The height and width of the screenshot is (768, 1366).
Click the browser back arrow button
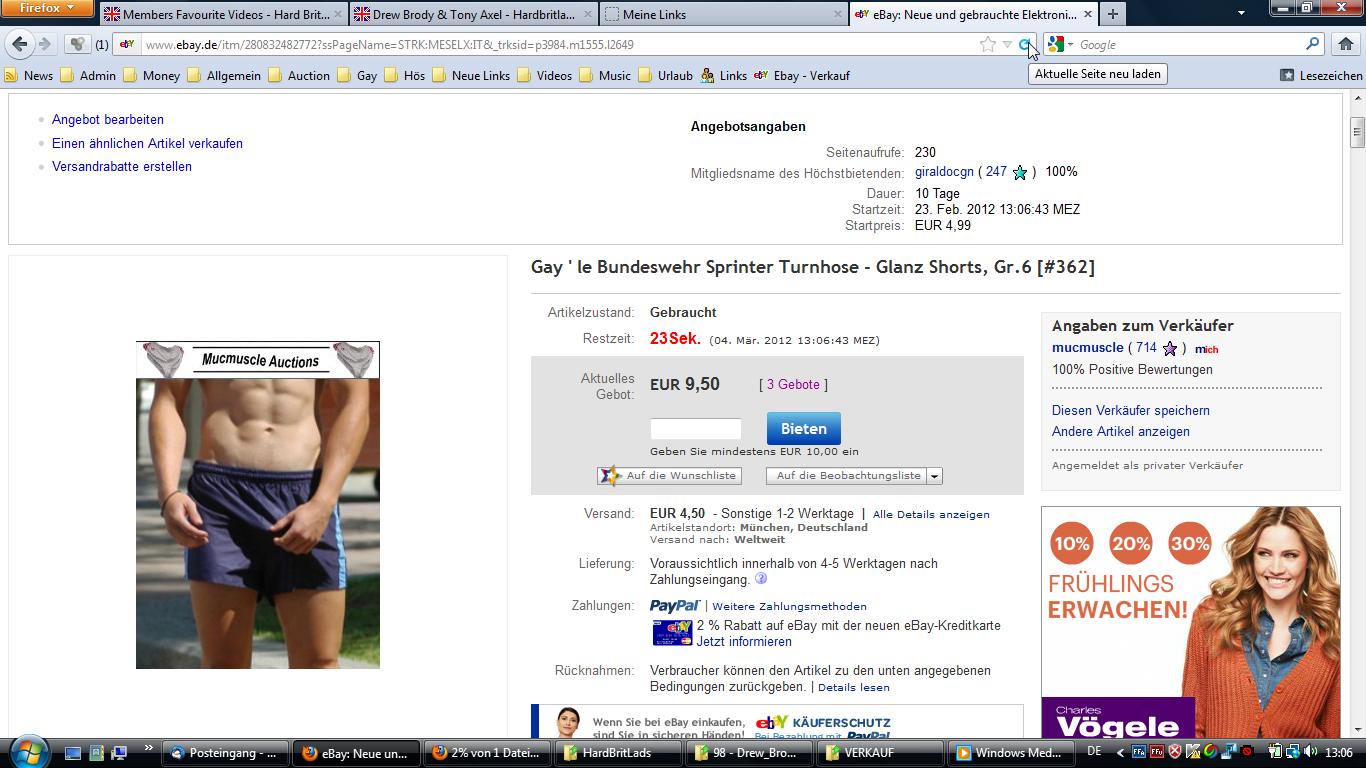pyautogui.click(x=20, y=44)
